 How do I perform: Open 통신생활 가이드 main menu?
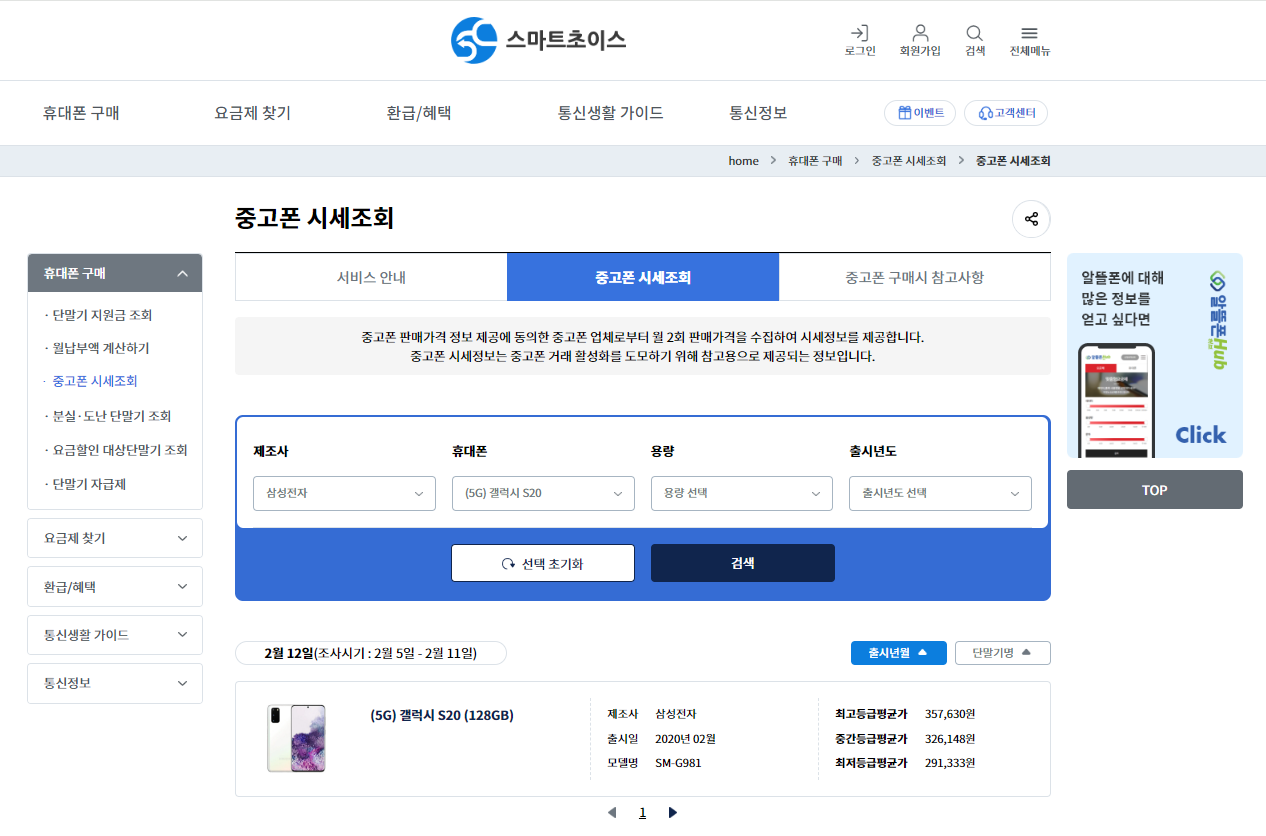pos(610,113)
